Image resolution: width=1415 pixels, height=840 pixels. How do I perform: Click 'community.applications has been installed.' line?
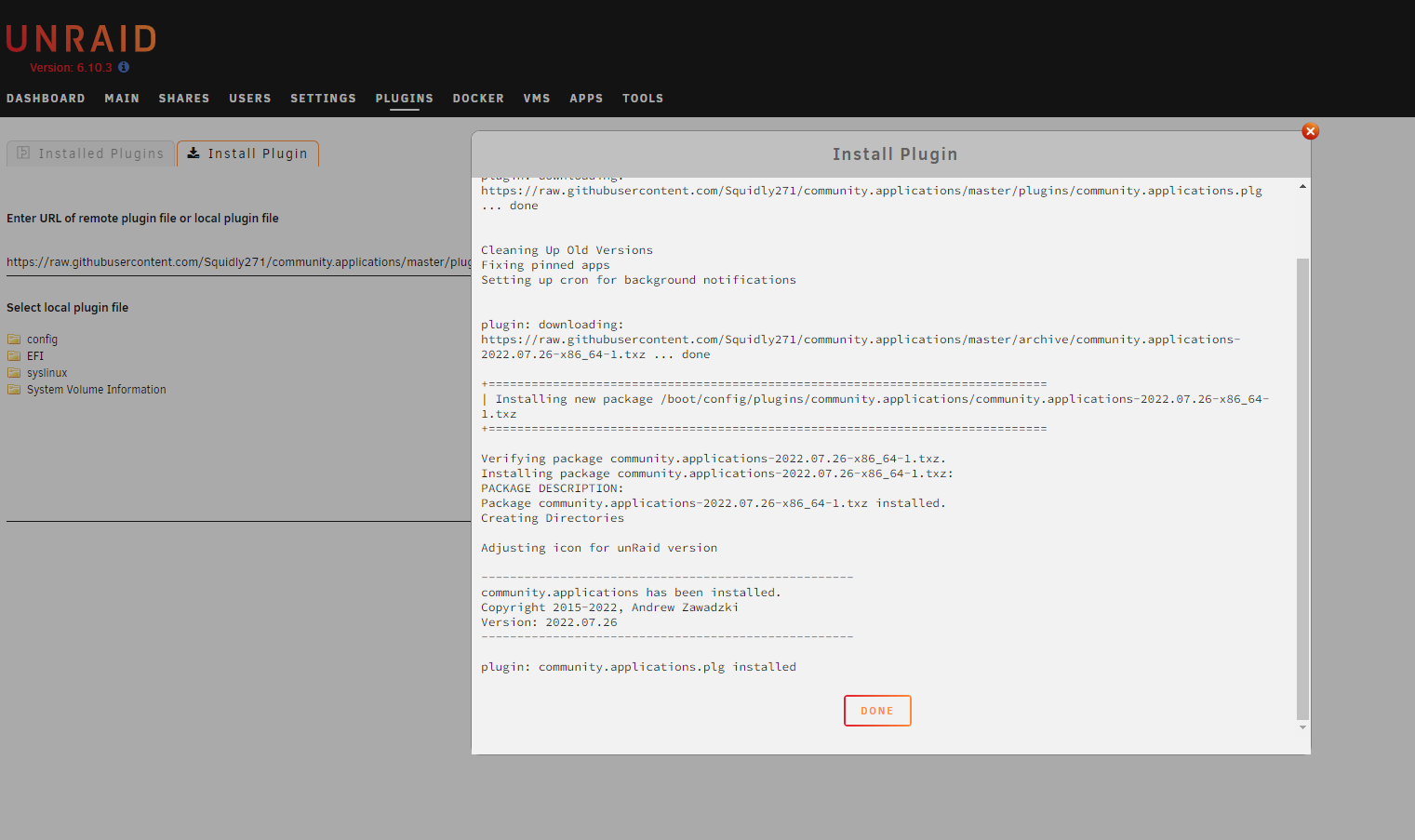(x=631, y=593)
